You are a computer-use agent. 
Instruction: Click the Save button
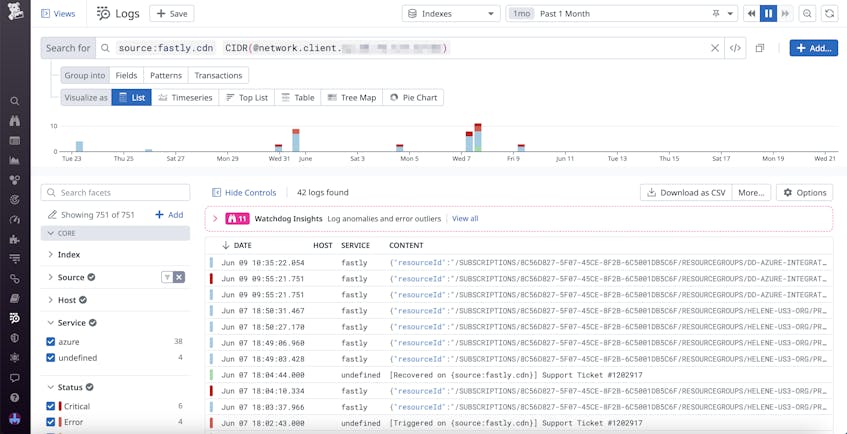click(172, 14)
